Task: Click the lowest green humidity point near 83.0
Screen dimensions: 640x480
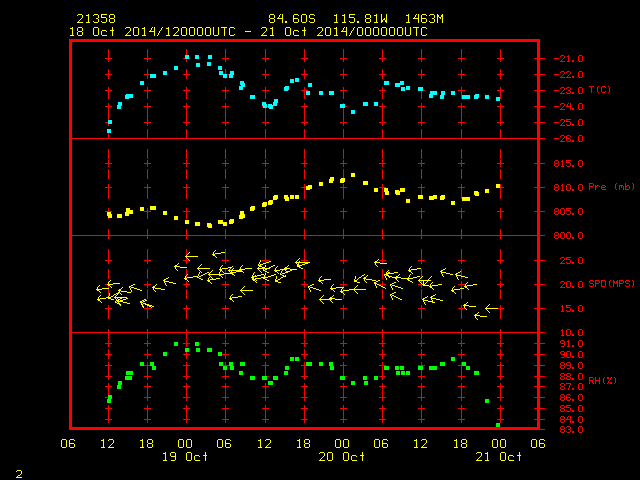Action: pyautogui.click(x=498, y=425)
